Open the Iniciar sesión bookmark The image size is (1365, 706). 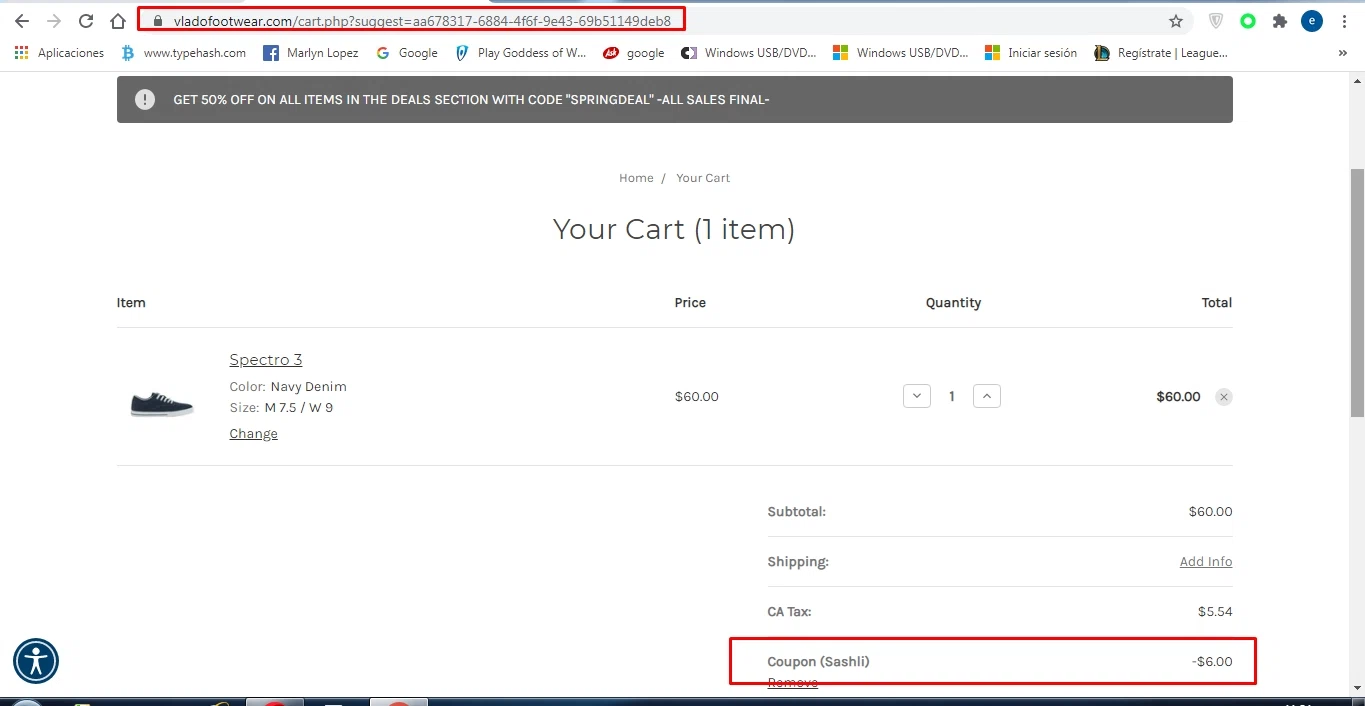point(1031,53)
